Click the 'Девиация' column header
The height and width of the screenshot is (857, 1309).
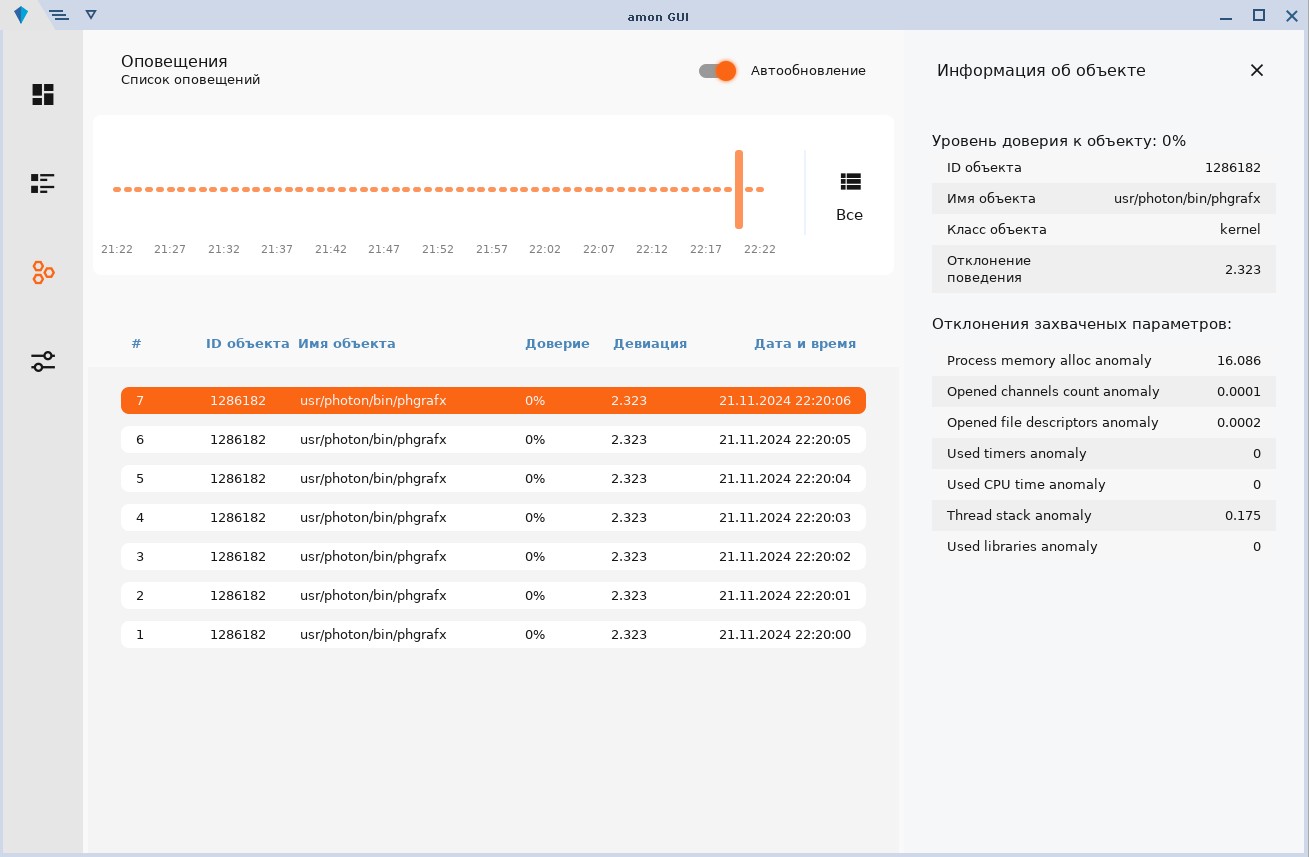649,344
